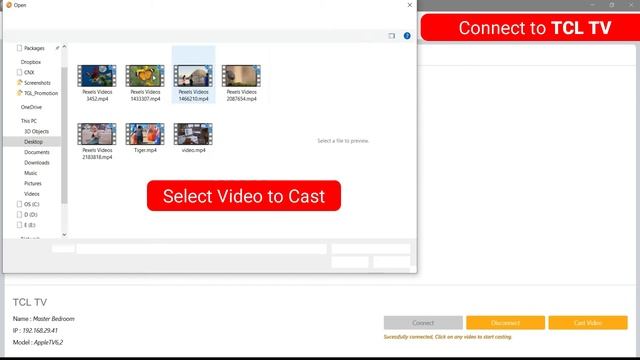Click the CNX folder icon
This screenshot has height=360, width=640.
[19, 72]
